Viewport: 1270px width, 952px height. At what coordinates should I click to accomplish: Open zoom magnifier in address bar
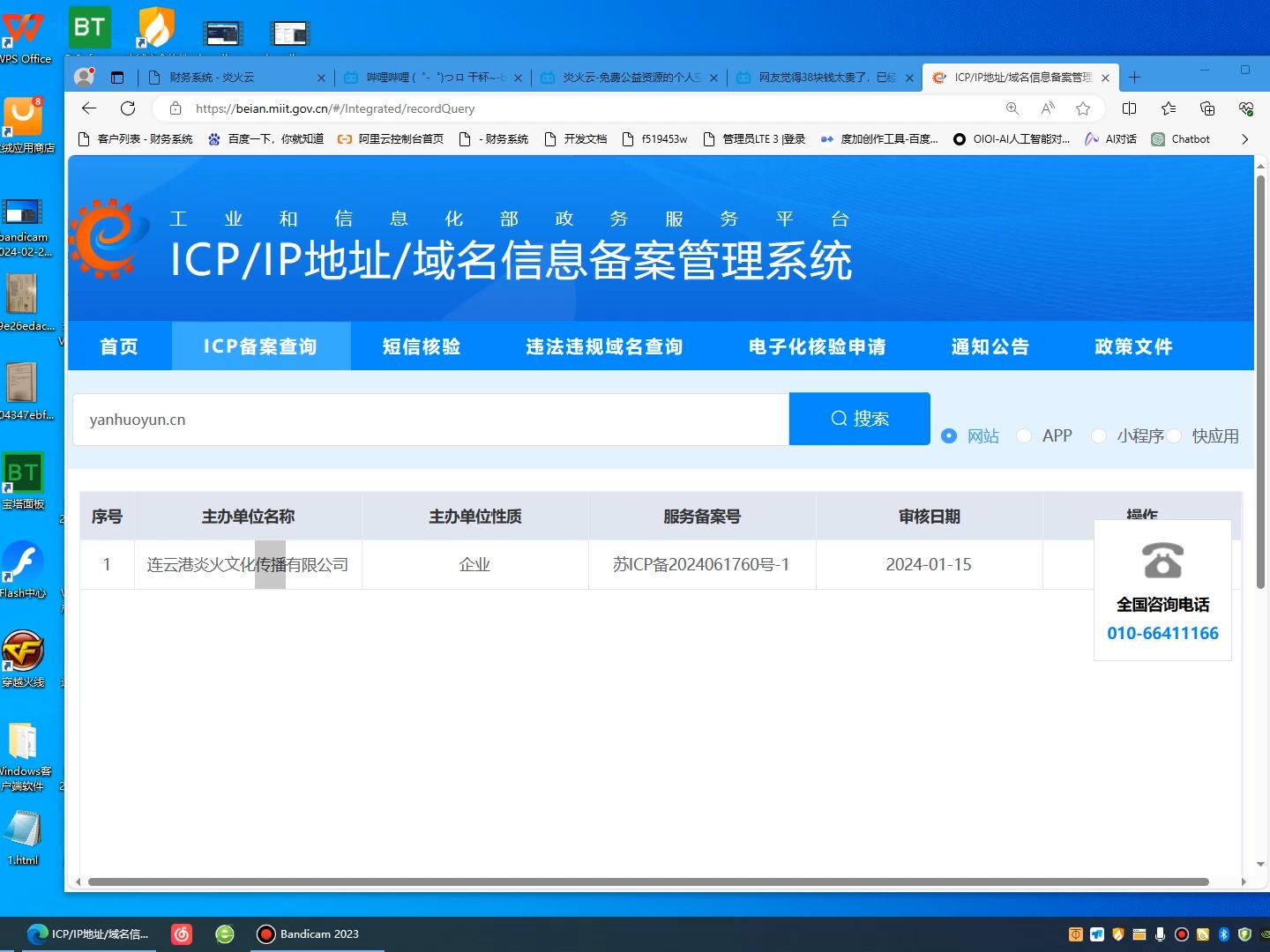[1012, 108]
